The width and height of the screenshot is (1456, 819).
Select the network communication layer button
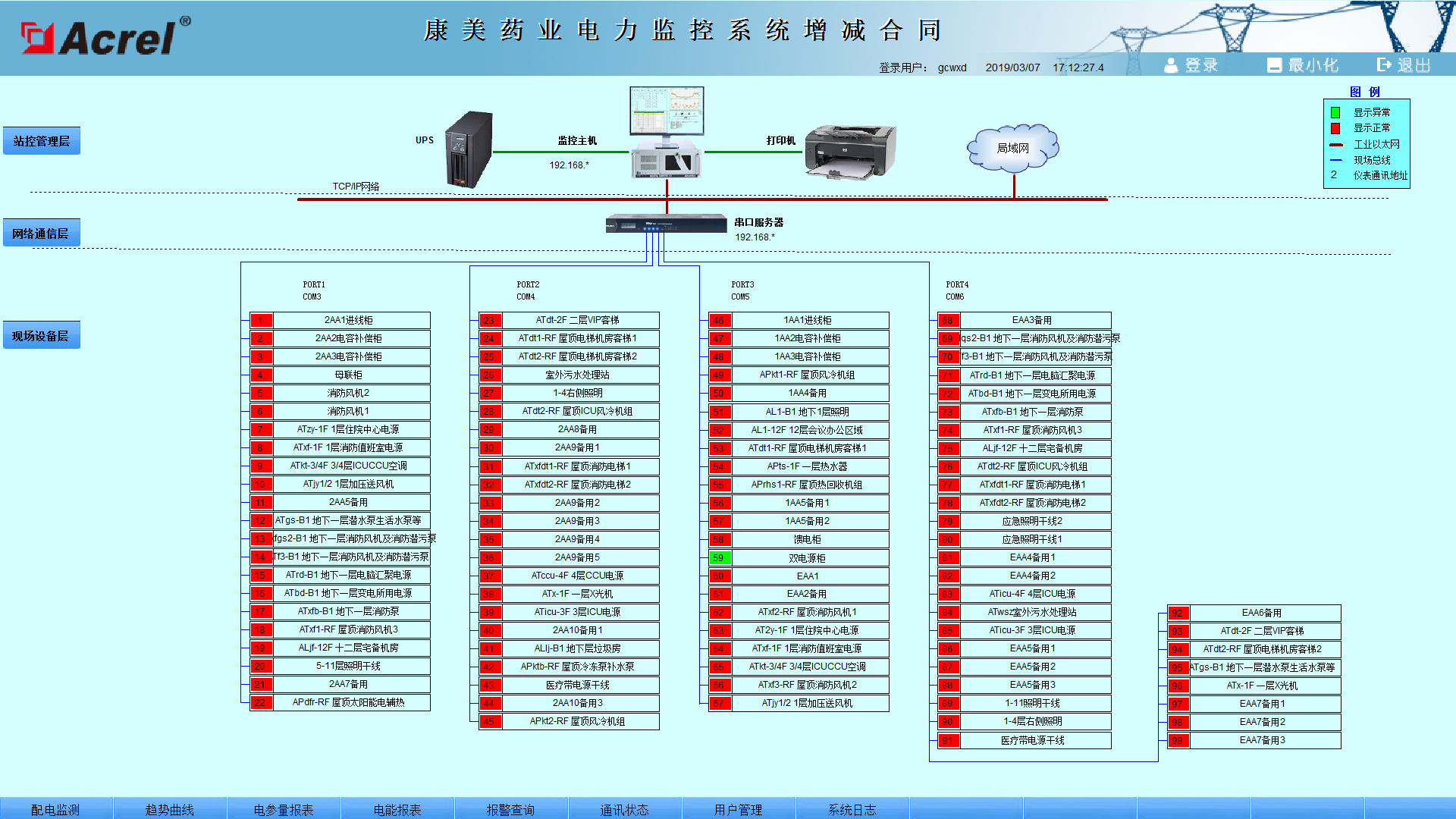(42, 234)
